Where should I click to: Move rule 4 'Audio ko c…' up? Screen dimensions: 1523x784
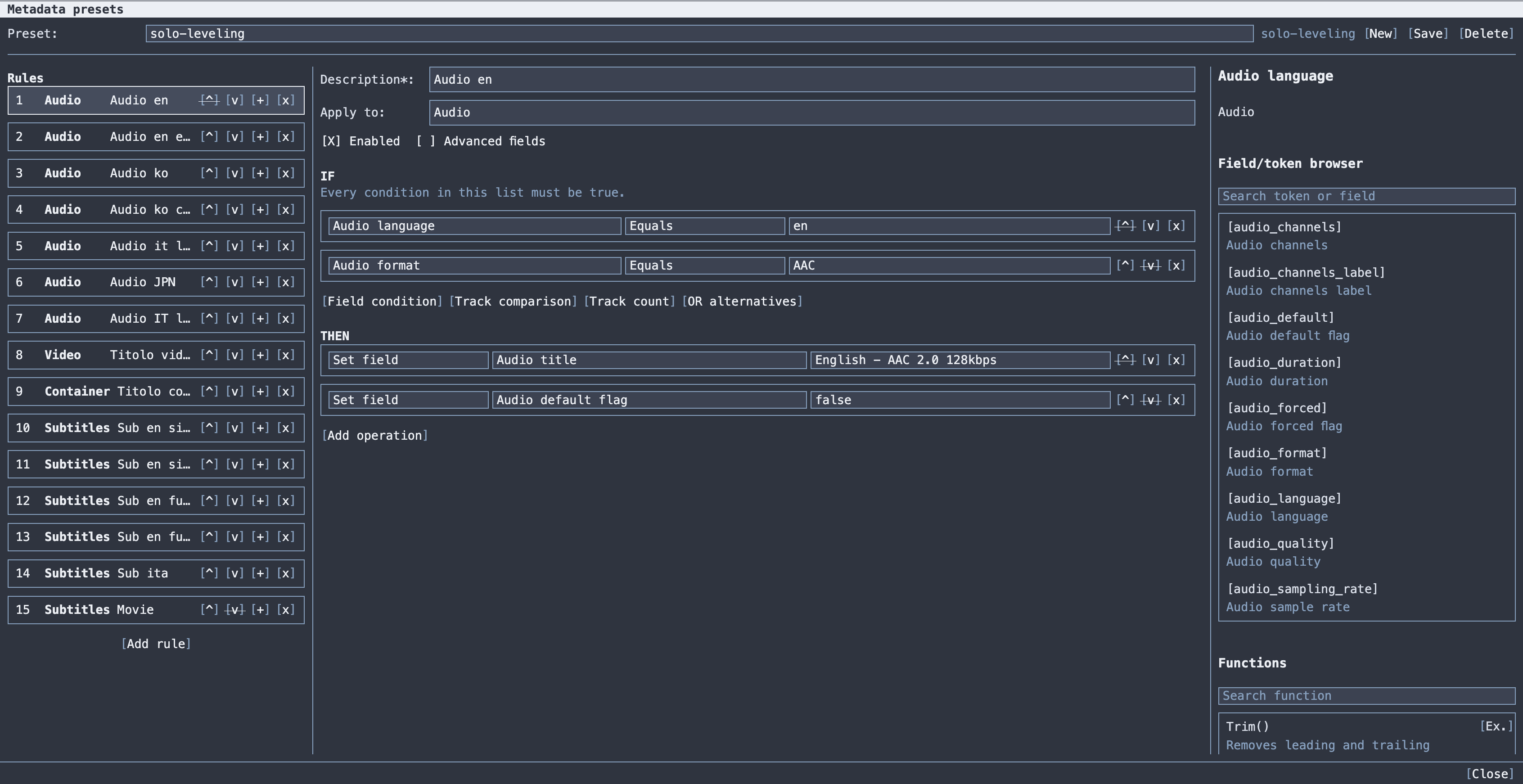click(209, 209)
